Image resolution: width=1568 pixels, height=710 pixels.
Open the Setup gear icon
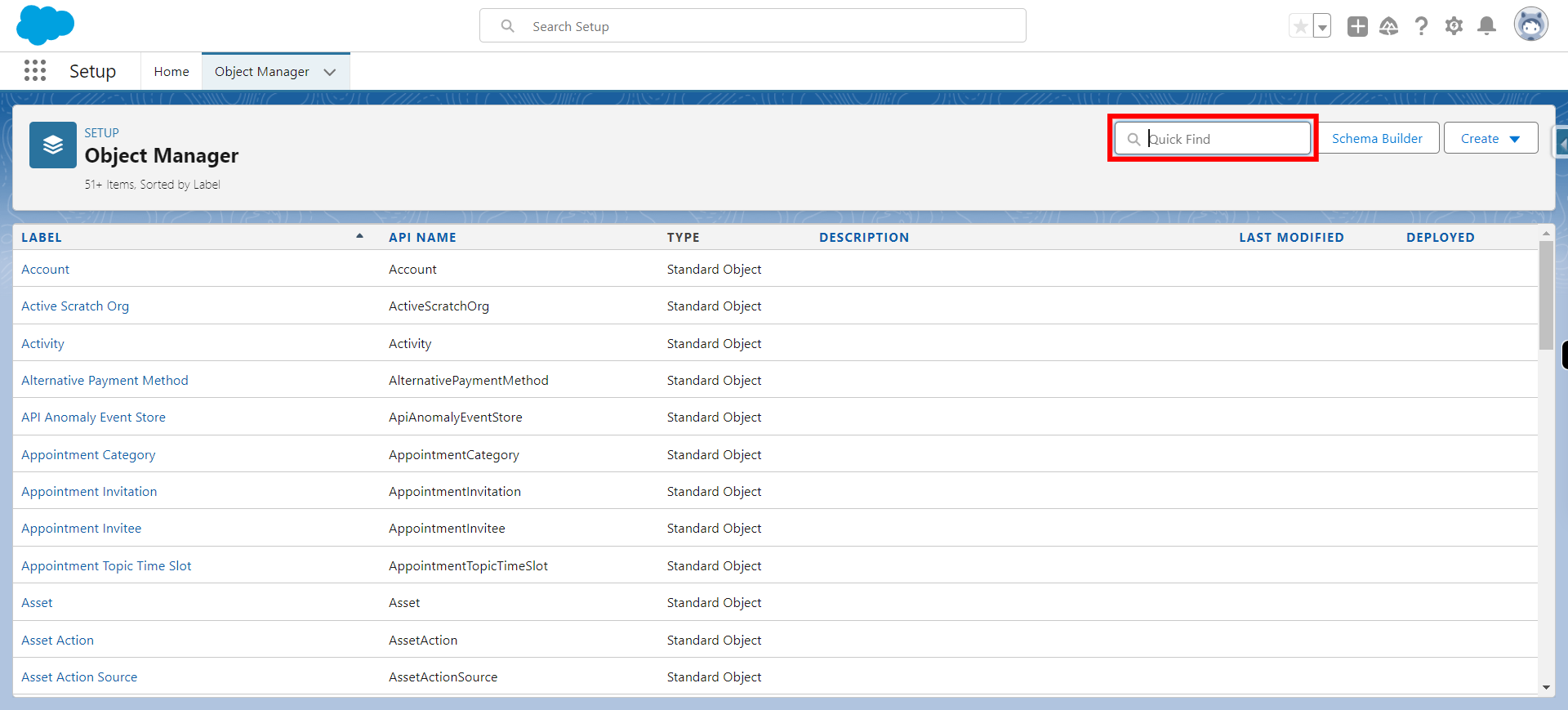click(1454, 26)
